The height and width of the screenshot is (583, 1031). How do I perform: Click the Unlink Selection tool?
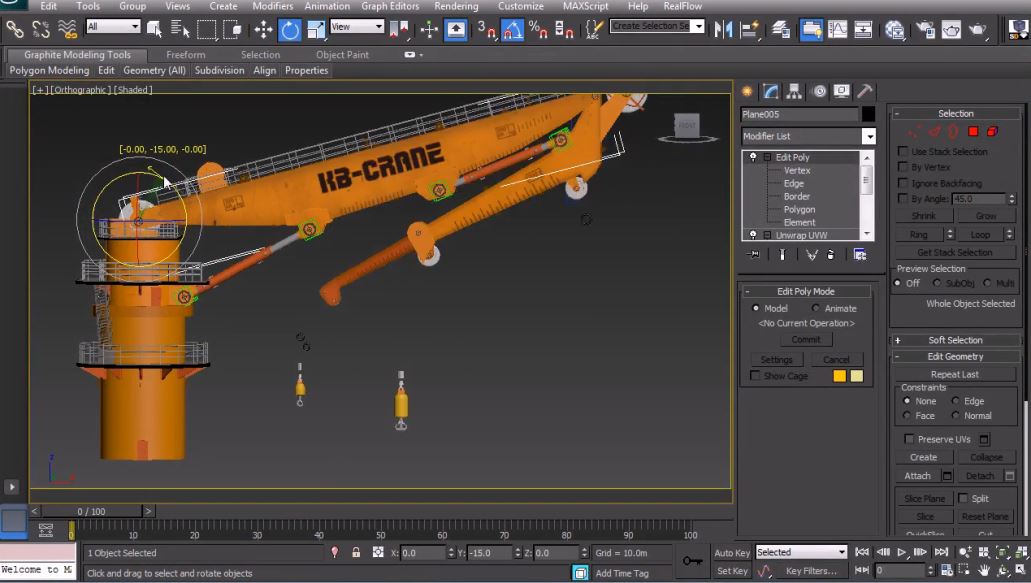click(41, 29)
